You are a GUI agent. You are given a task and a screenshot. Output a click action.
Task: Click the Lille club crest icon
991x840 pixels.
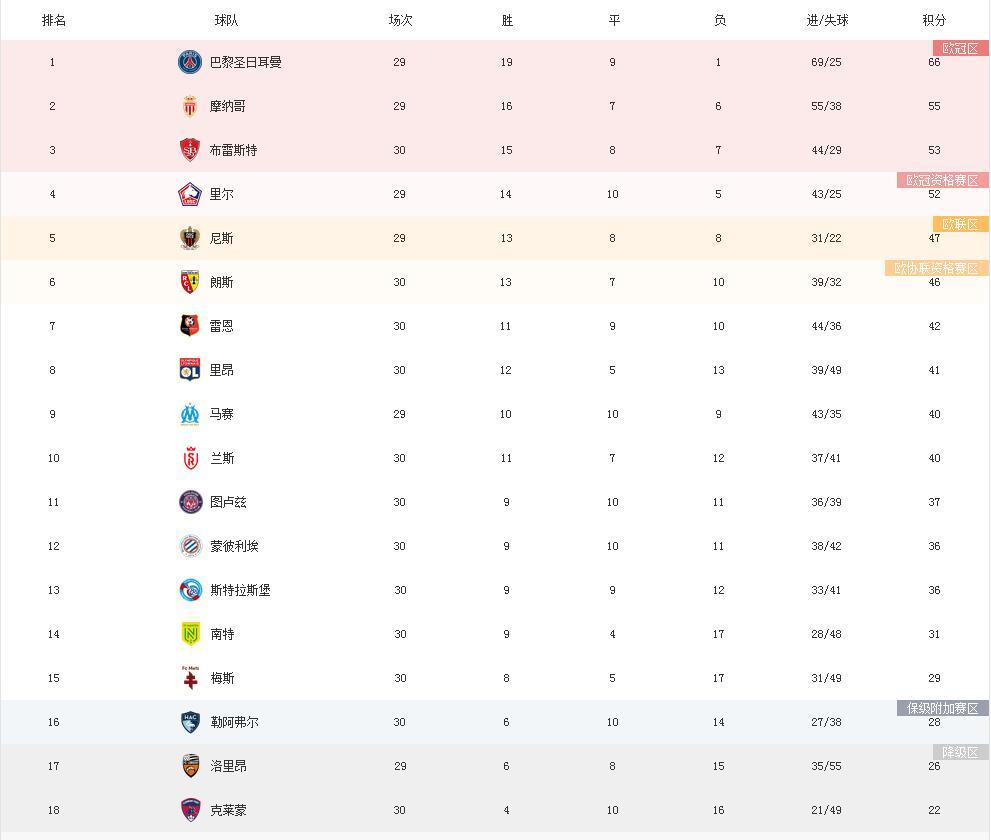190,194
